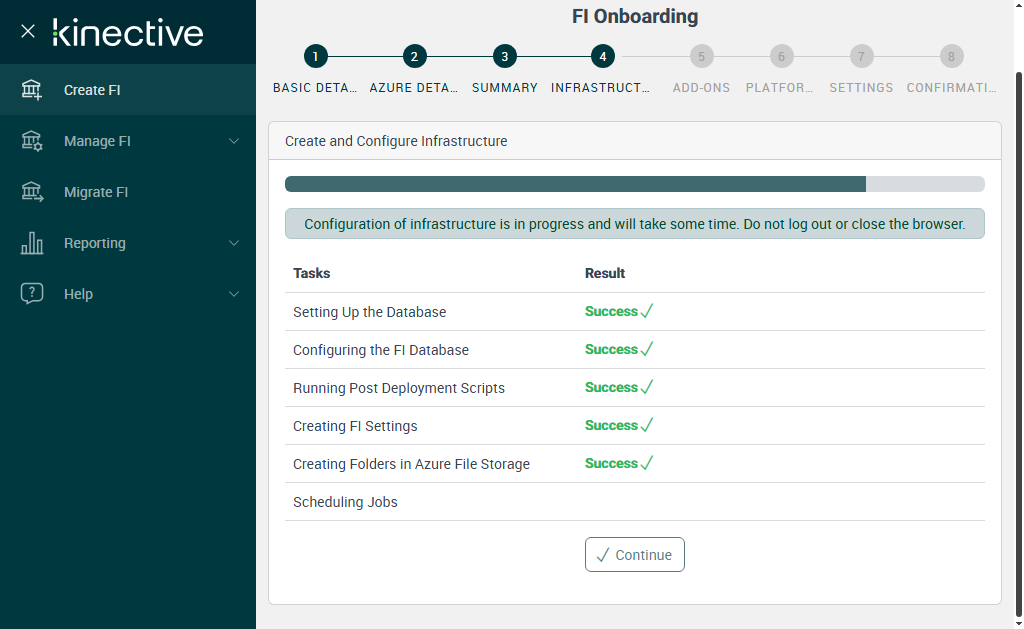1024x629 pixels.
Task: Click checkmark beside Creating FI Settings
Action: tap(647, 425)
